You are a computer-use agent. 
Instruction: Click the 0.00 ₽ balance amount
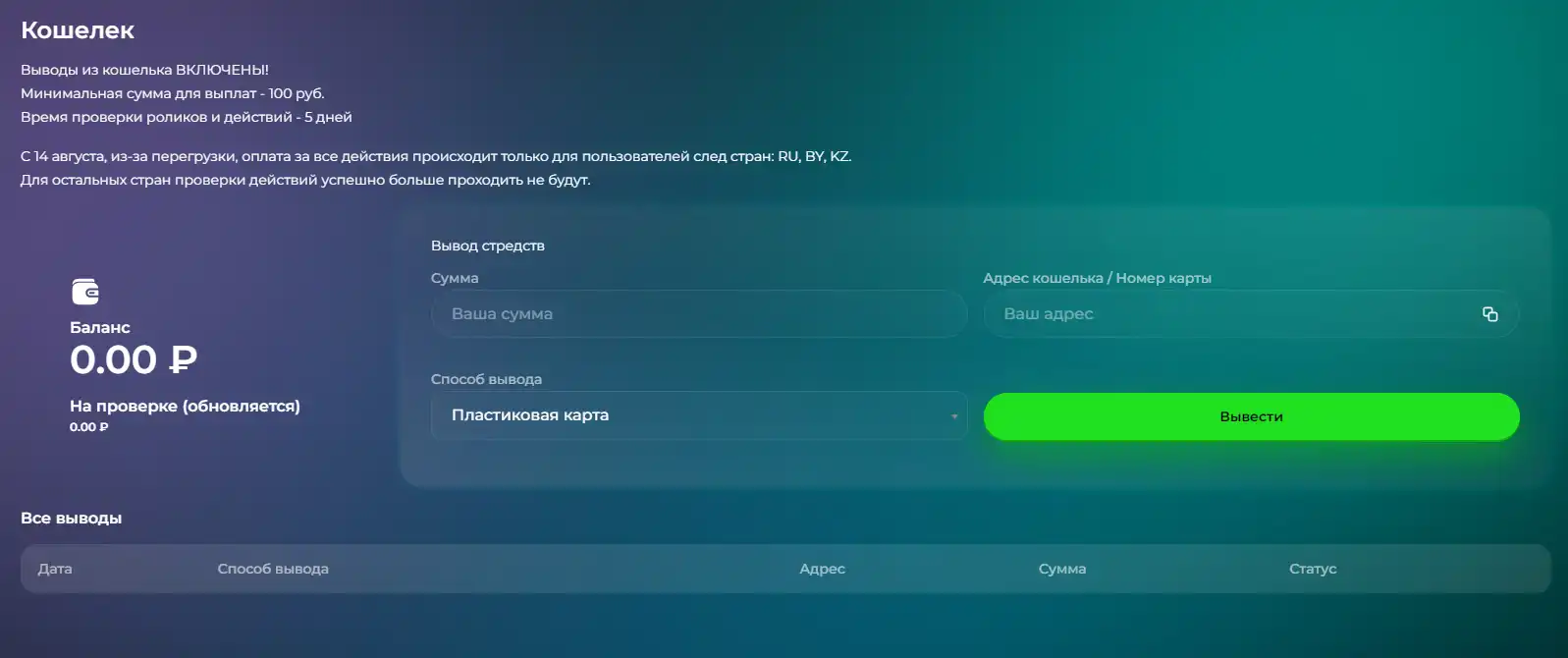[x=134, y=360]
